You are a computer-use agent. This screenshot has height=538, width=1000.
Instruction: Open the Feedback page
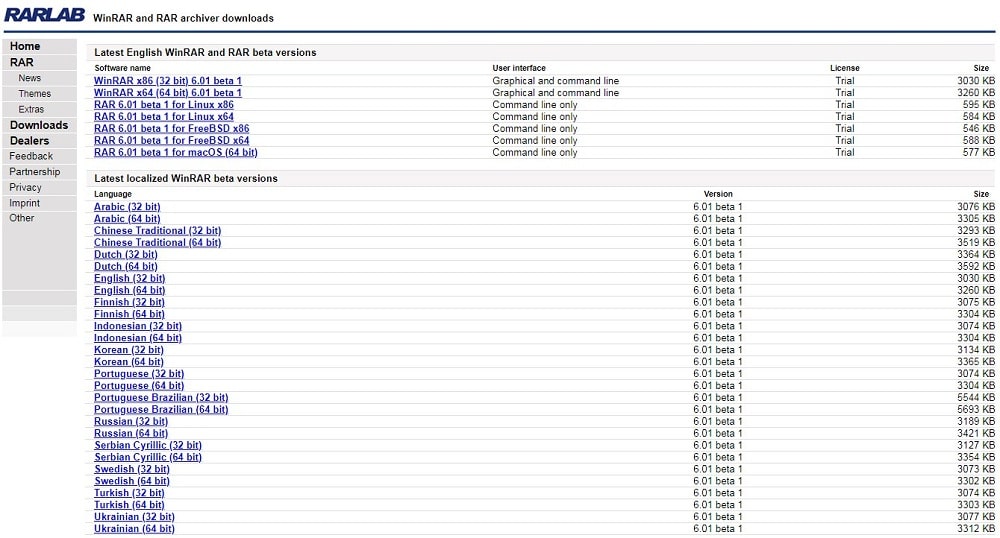point(31,156)
